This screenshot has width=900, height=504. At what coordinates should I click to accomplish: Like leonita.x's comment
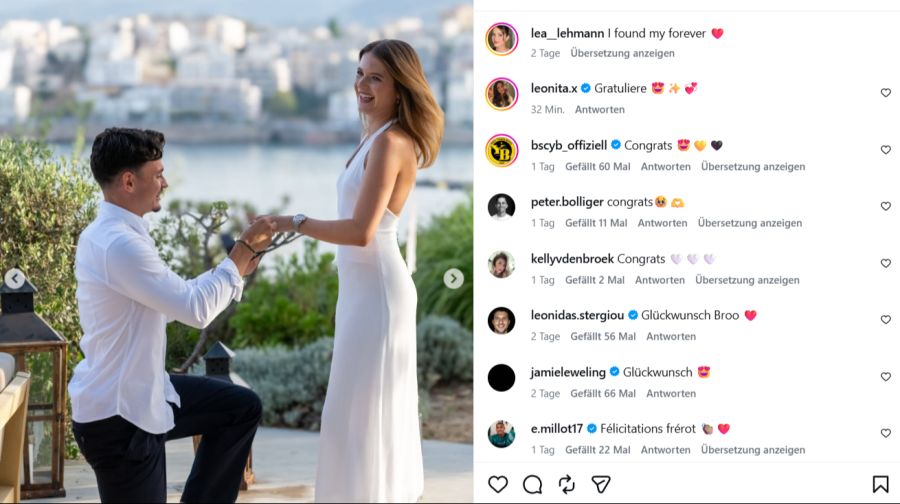tap(886, 93)
